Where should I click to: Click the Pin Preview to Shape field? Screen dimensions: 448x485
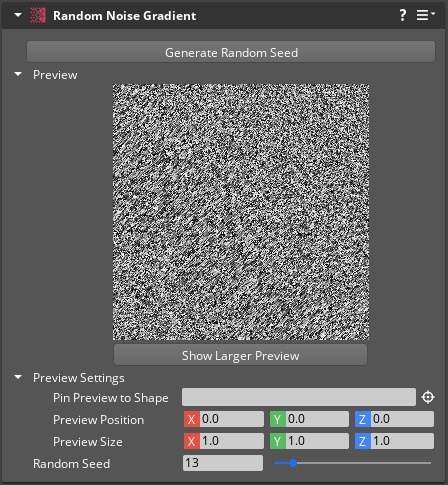[x=299, y=397]
